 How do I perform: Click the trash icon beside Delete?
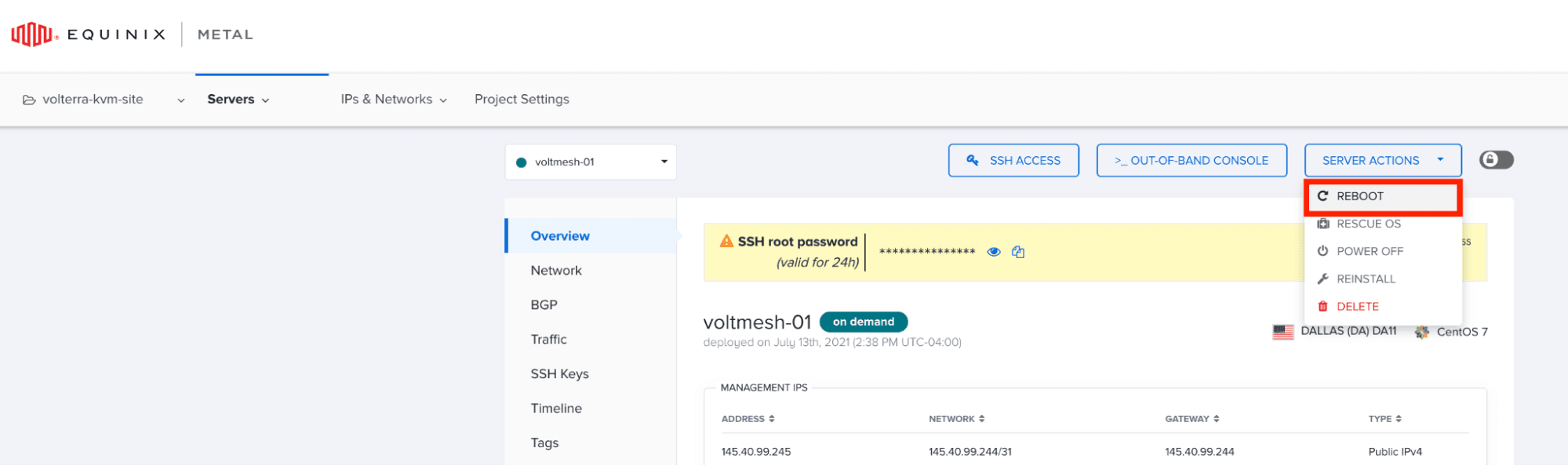[1322, 306]
